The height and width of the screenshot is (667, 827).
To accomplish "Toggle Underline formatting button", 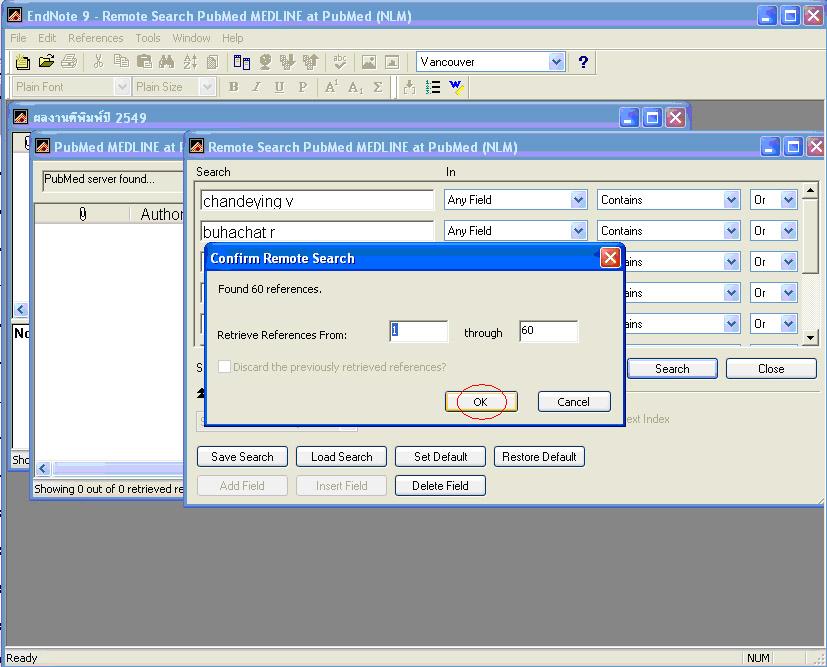I will [279, 87].
